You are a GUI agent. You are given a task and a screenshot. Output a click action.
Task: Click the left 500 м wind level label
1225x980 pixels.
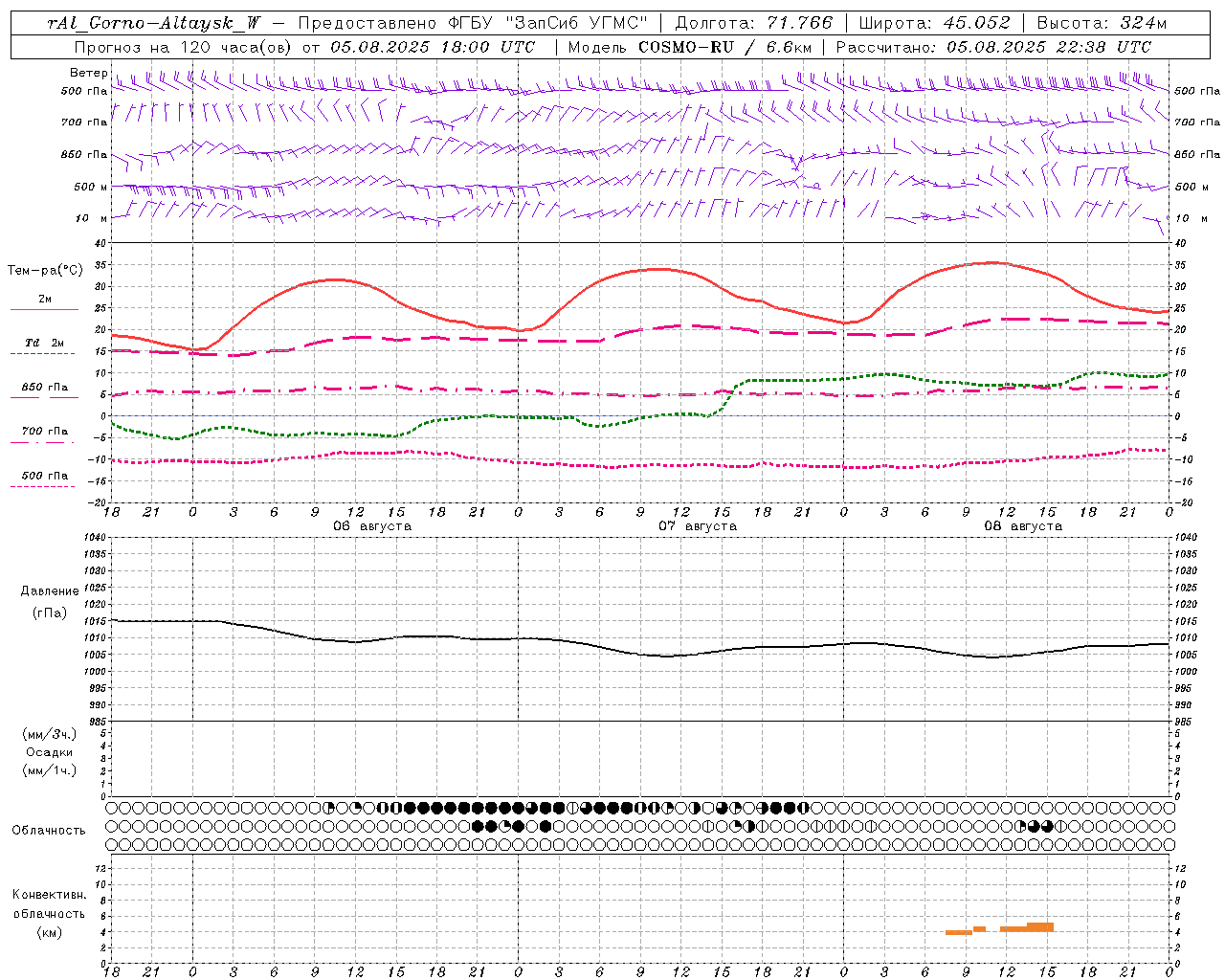coord(91,187)
